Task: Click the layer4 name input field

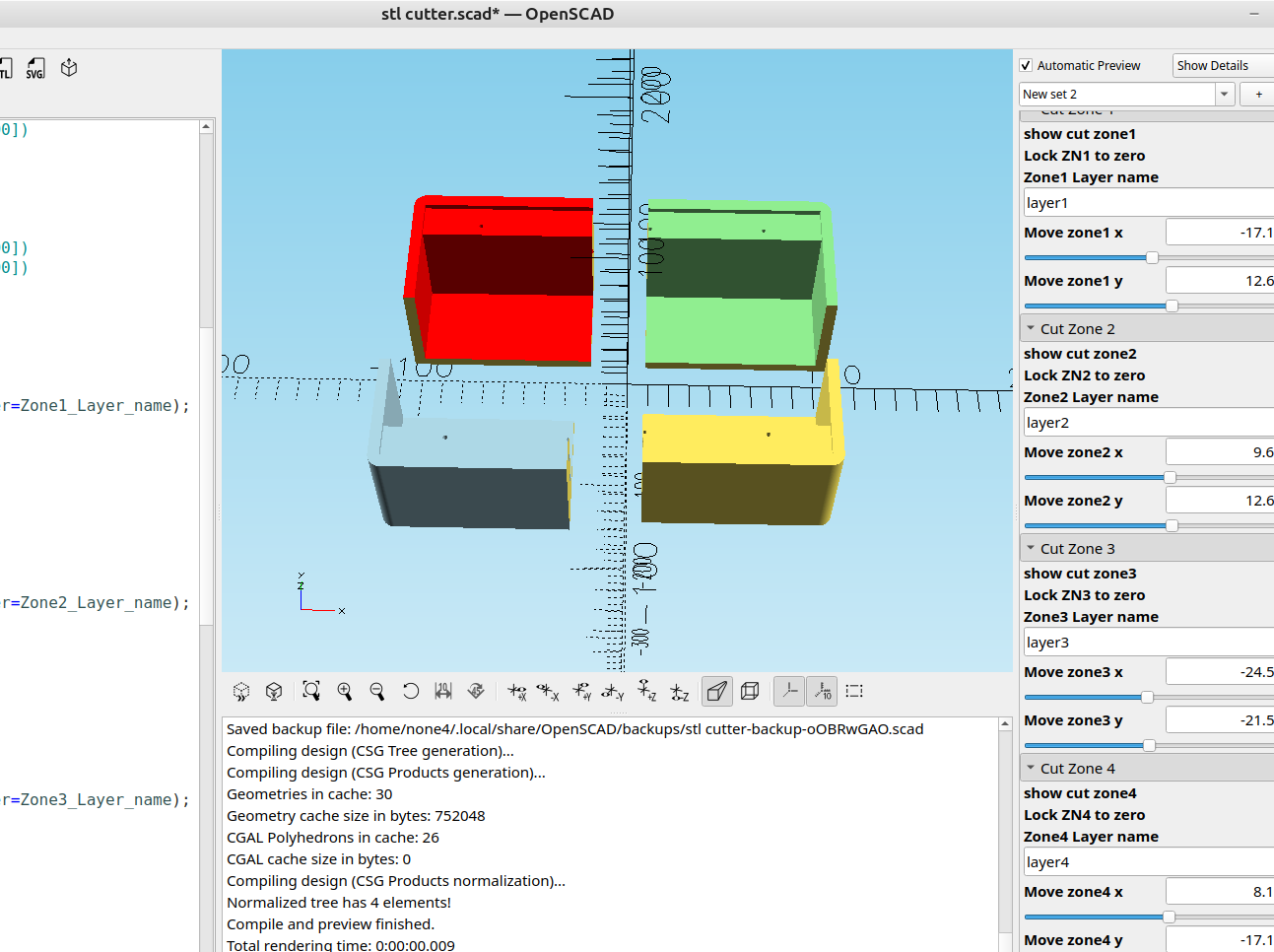Action: tap(1149, 862)
